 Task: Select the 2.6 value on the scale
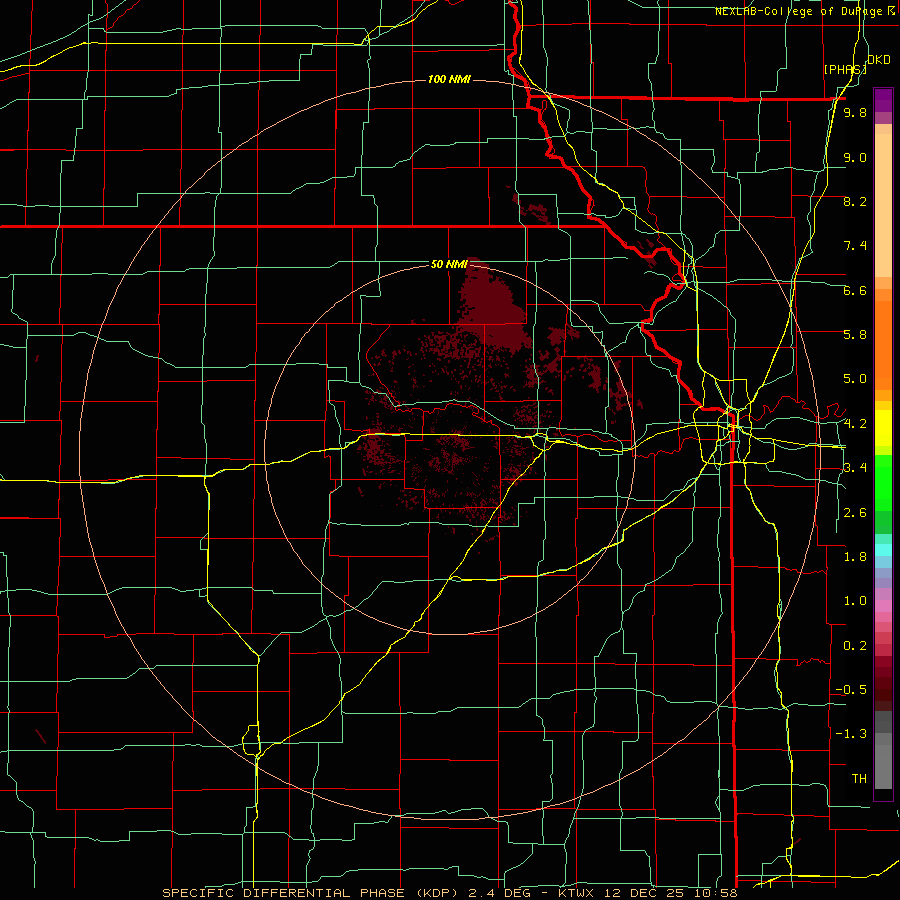[x=855, y=513]
